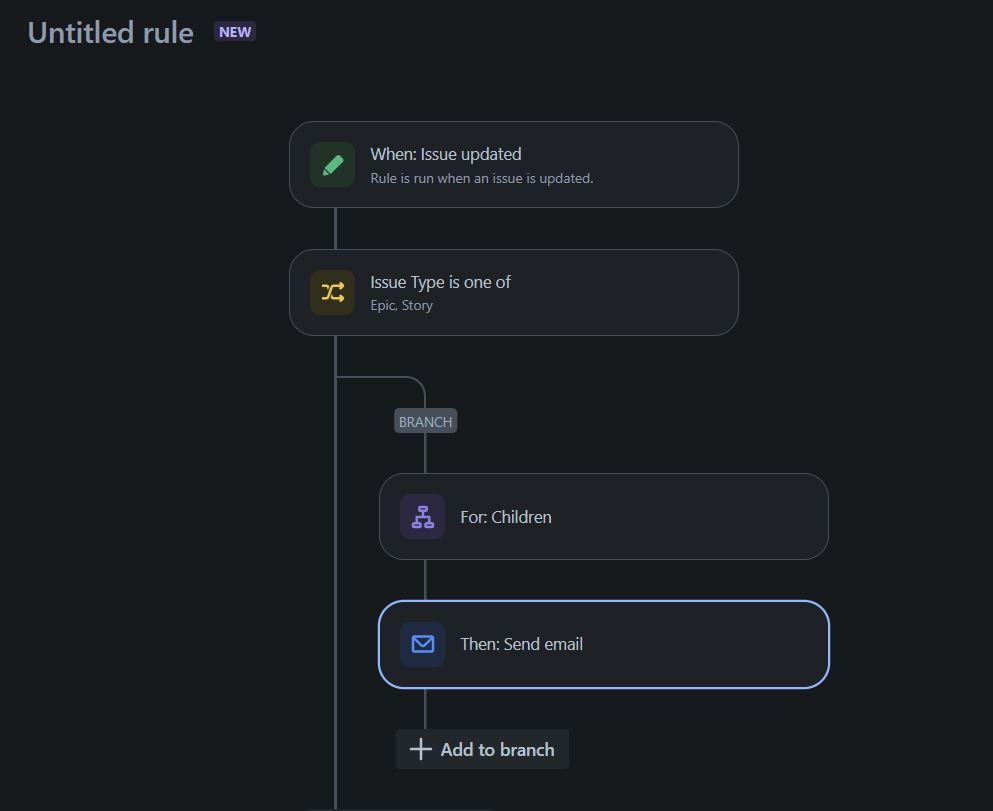The width and height of the screenshot is (993, 811).
Task: Click the 'Rule is run when an issue is updated' description
Action: point(482,179)
